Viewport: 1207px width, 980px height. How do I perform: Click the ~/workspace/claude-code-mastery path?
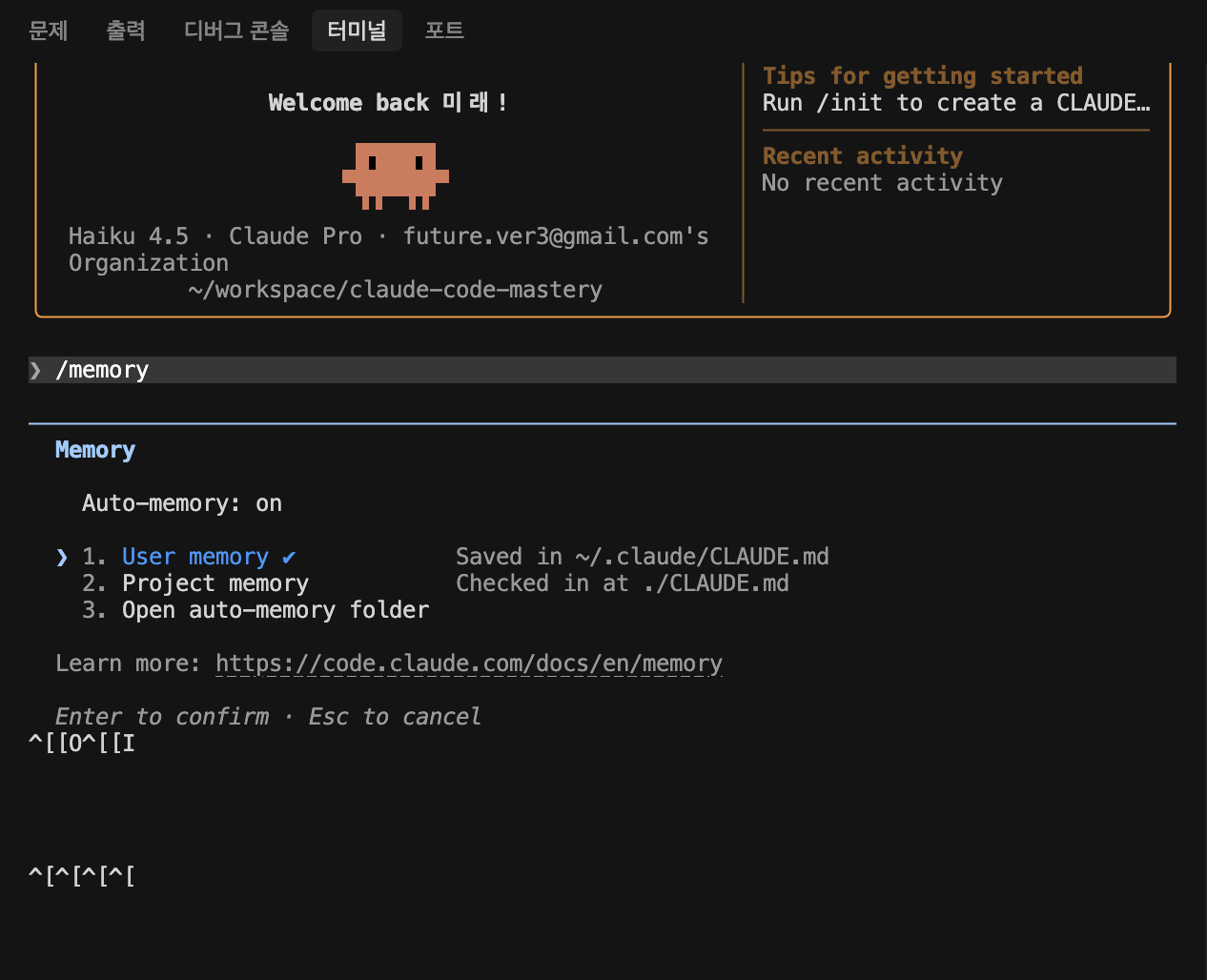pyautogui.click(x=396, y=290)
